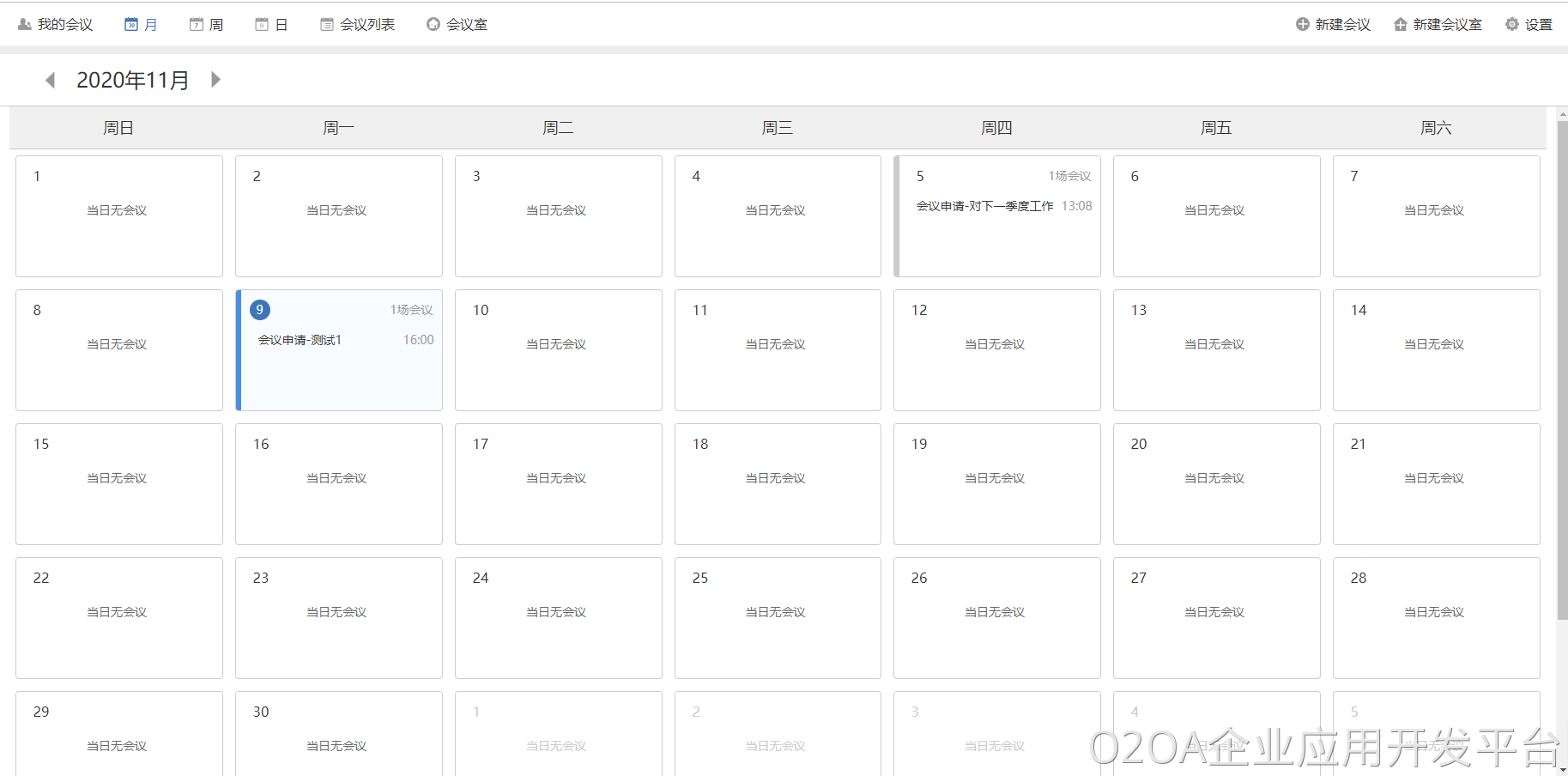Click the My Meetings person icon
Screen dimensions: 1568x776
tap(25, 25)
